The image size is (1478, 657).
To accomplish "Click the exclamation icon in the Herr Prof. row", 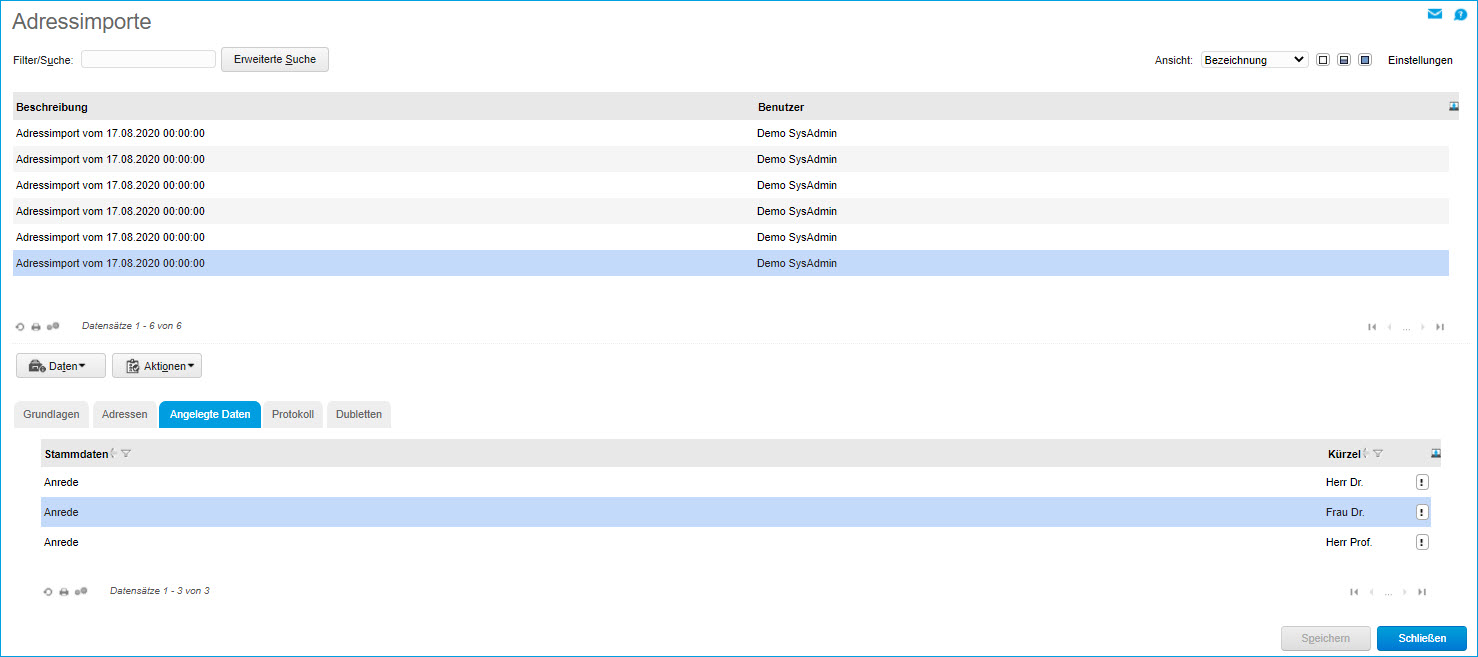I will click(x=1422, y=542).
